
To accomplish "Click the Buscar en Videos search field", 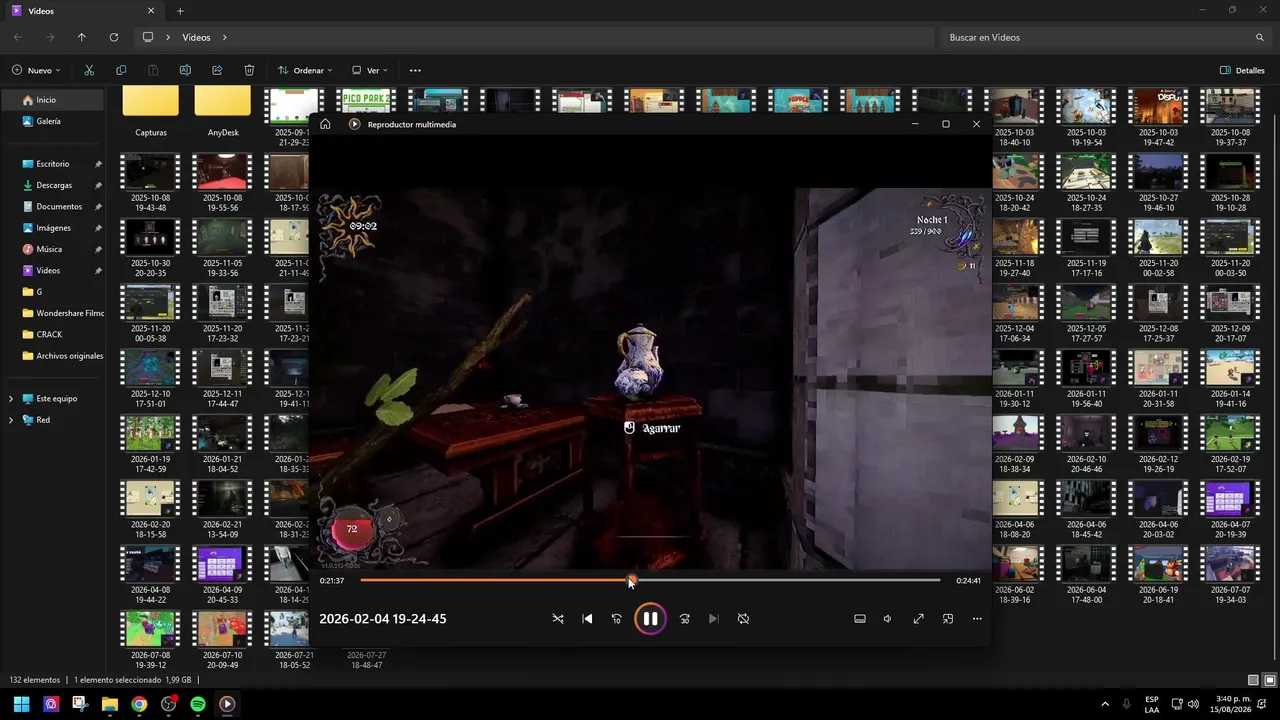I will [x=1105, y=37].
